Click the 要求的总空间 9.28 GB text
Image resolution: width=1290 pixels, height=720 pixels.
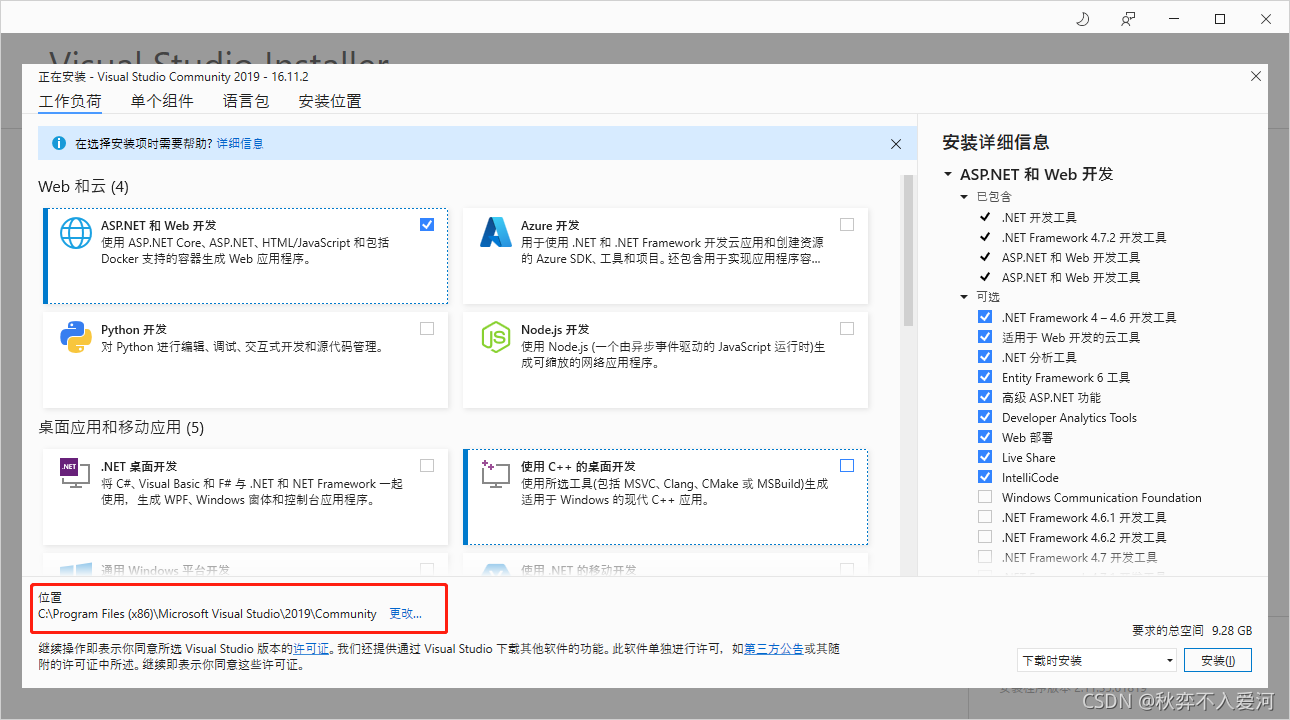click(x=1192, y=631)
